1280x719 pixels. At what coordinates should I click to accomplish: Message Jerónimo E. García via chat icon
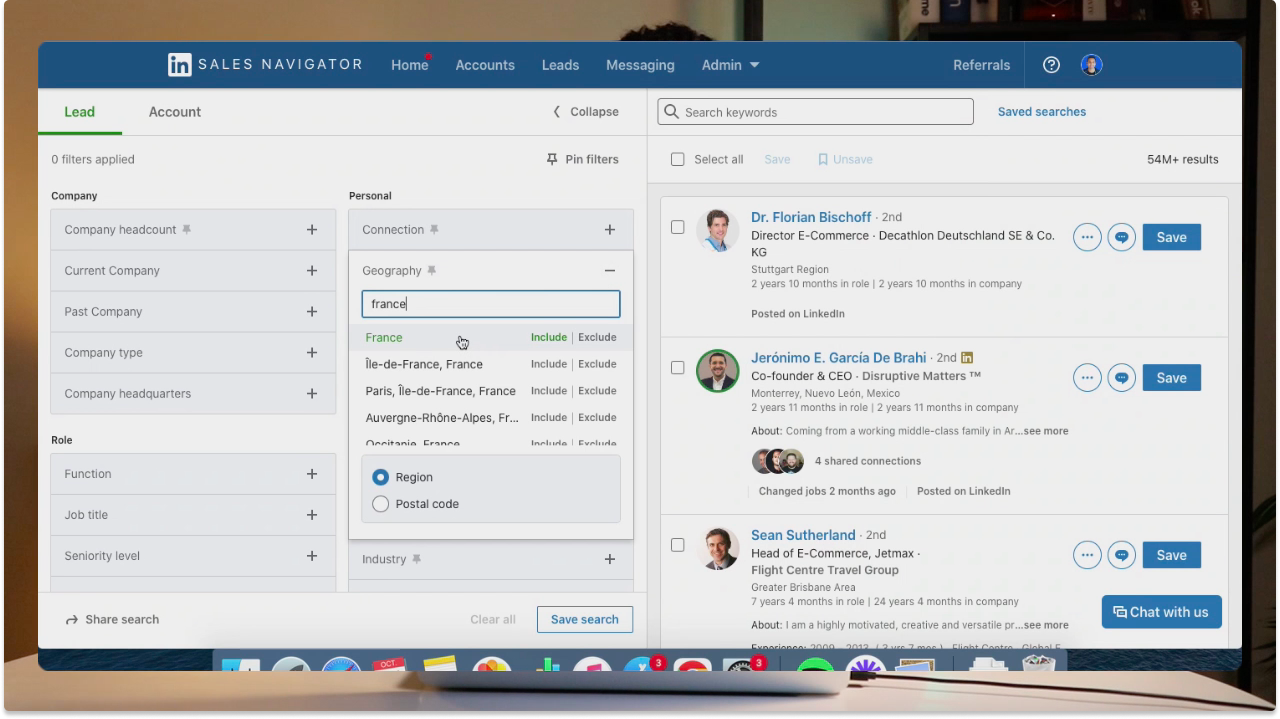[x=1122, y=378]
